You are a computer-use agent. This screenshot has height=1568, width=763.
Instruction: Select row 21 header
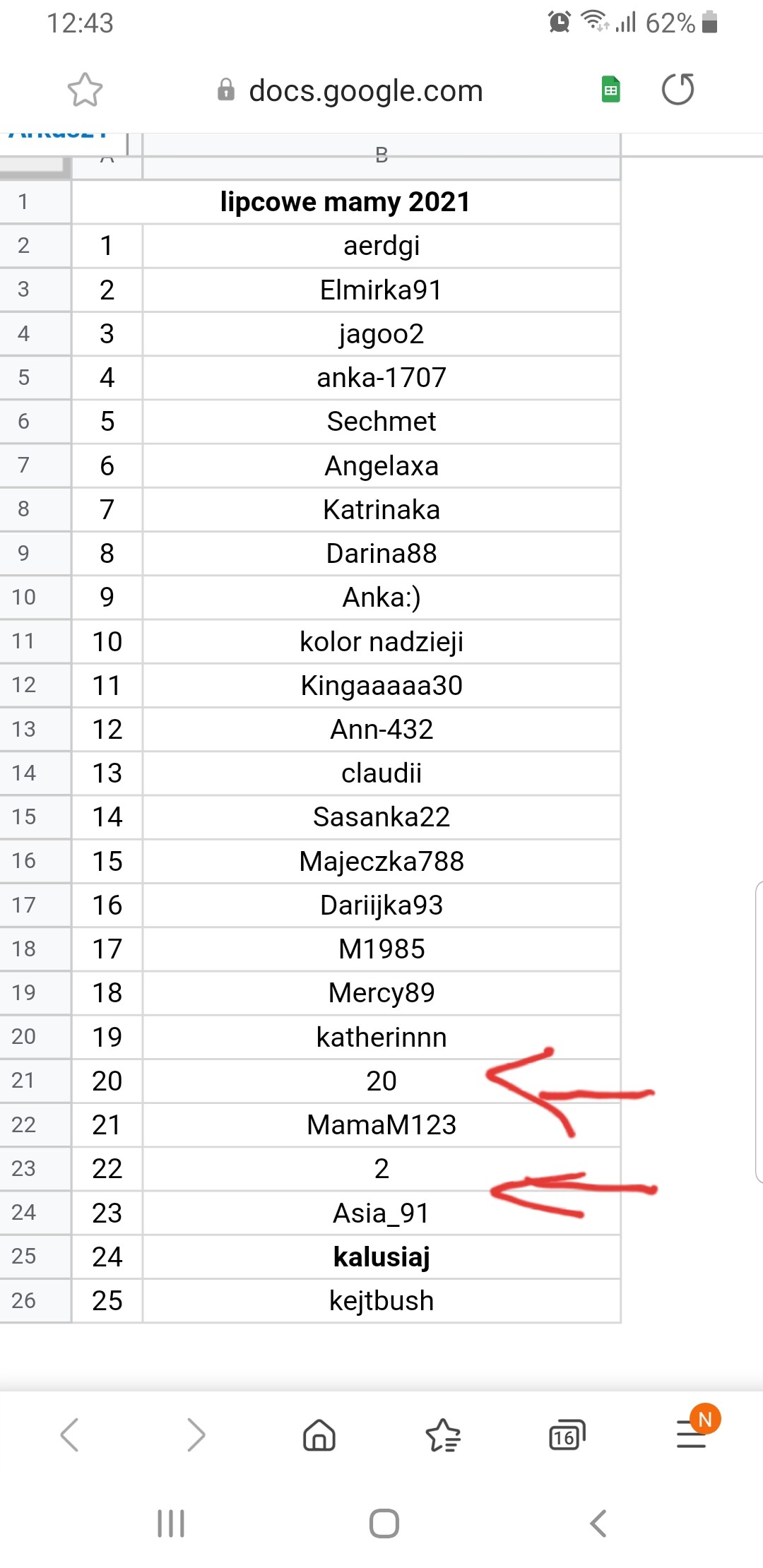[24, 1081]
